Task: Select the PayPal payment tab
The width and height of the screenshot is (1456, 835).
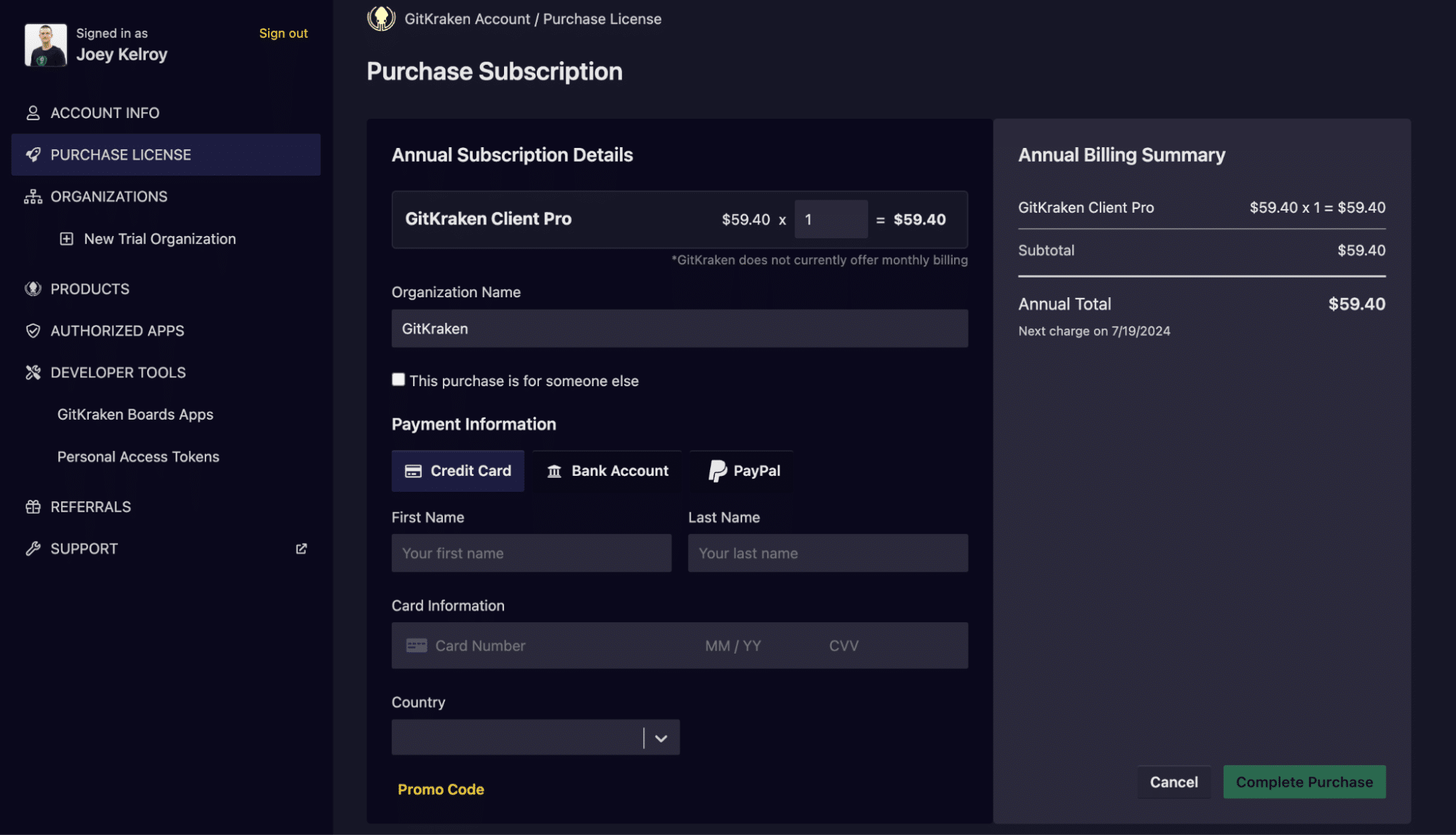Action: 744,471
